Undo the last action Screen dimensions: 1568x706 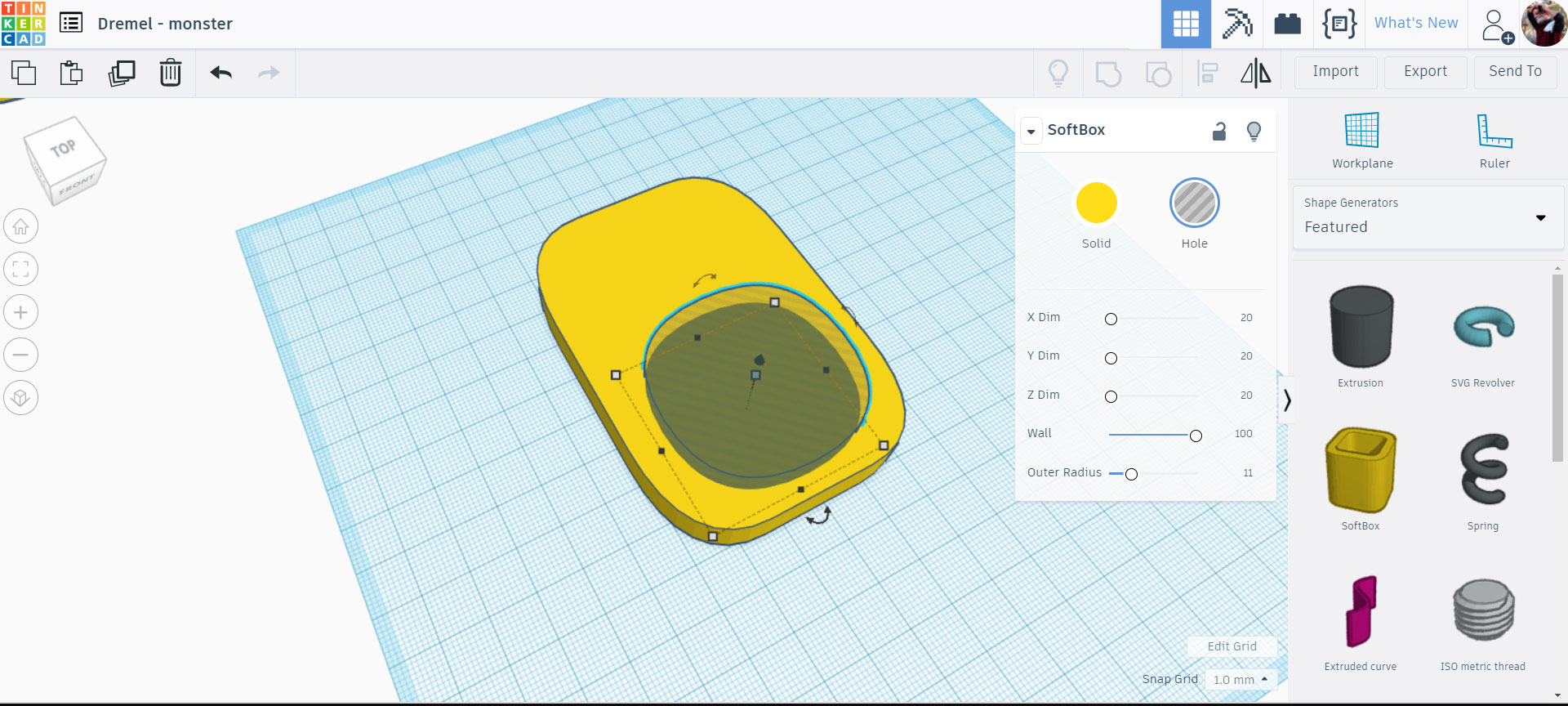tap(221, 73)
